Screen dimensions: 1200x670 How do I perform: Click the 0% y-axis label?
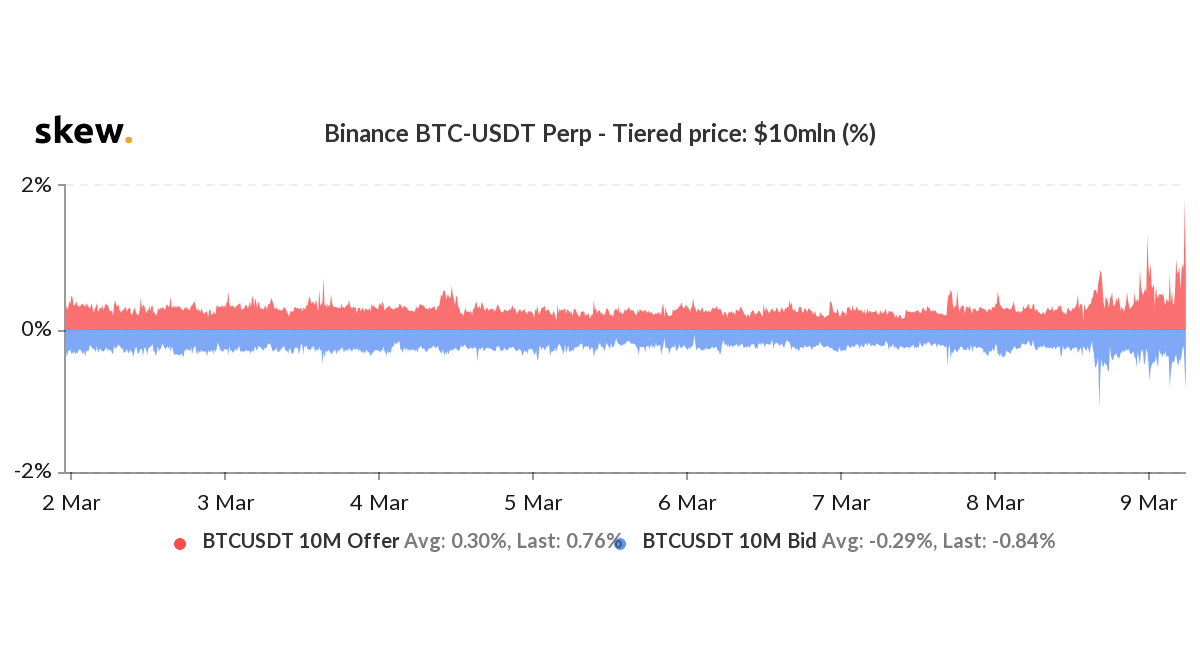click(x=38, y=330)
